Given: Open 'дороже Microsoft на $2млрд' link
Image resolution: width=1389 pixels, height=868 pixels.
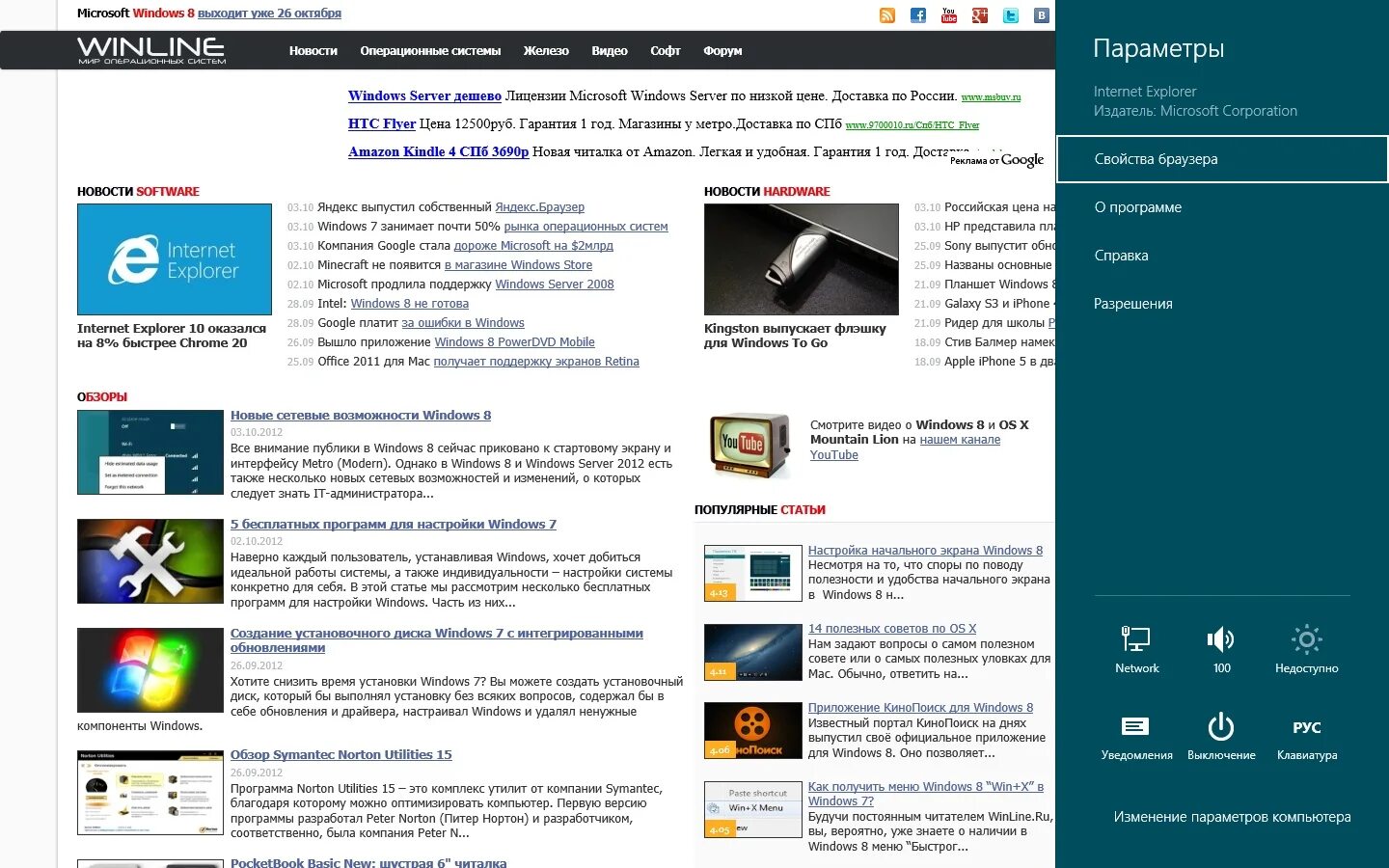Looking at the screenshot, I should (533, 246).
